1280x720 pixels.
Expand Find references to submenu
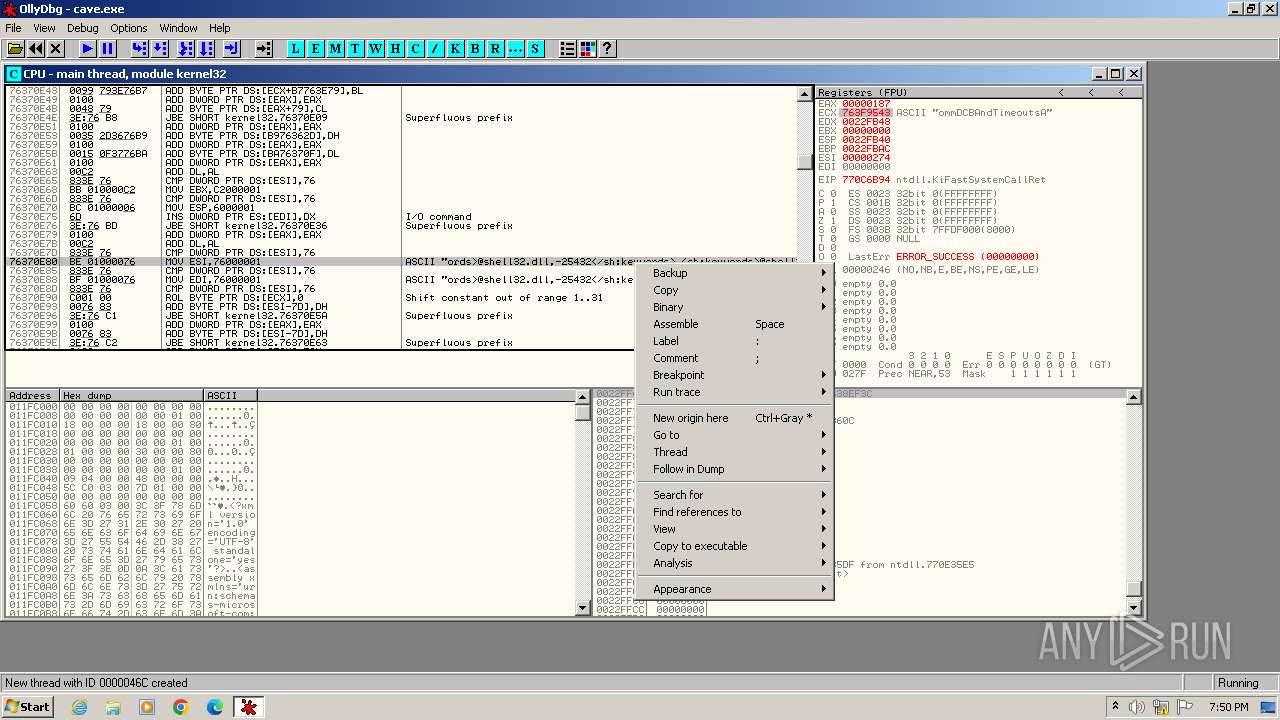pyautogui.click(x=735, y=512)
